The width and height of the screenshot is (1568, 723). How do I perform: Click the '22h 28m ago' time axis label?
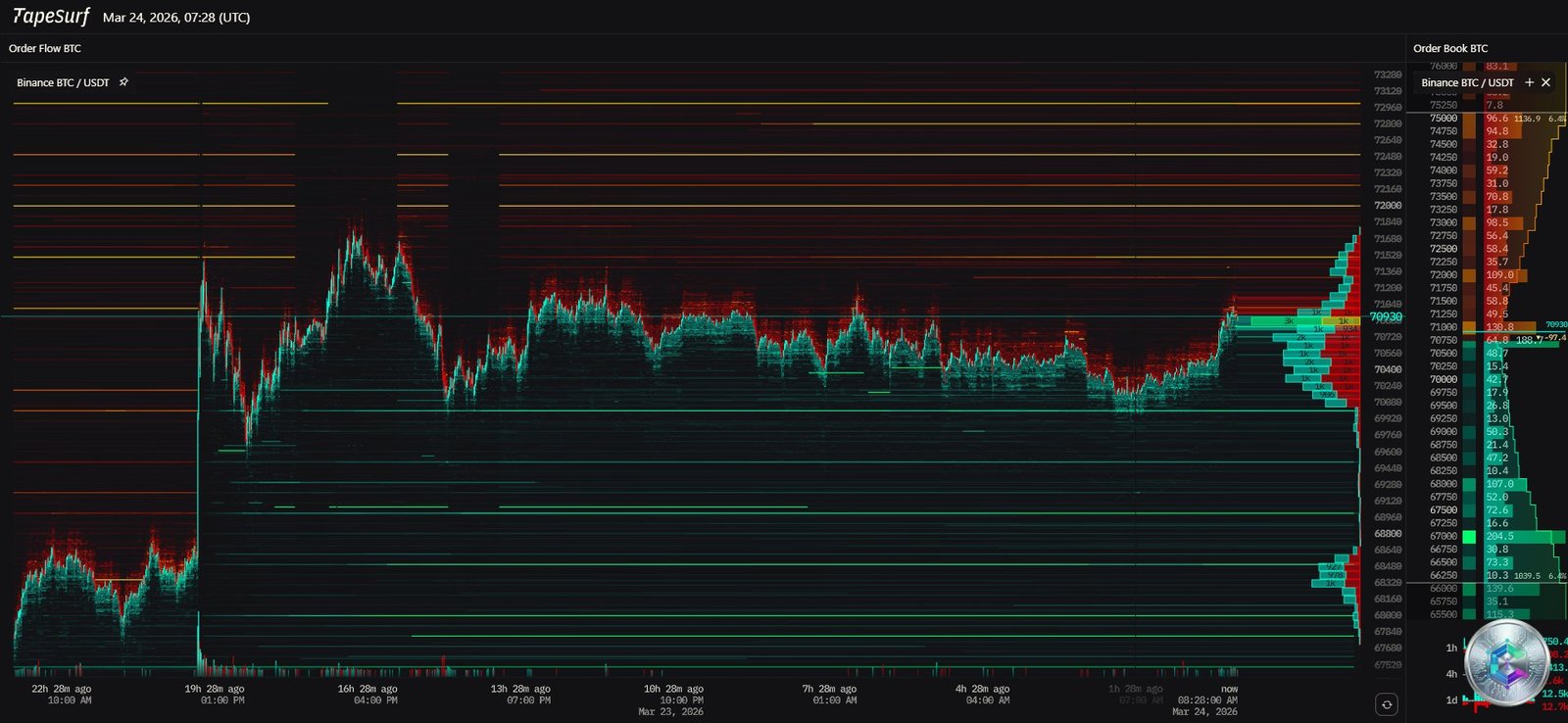(x=62, y=689)
